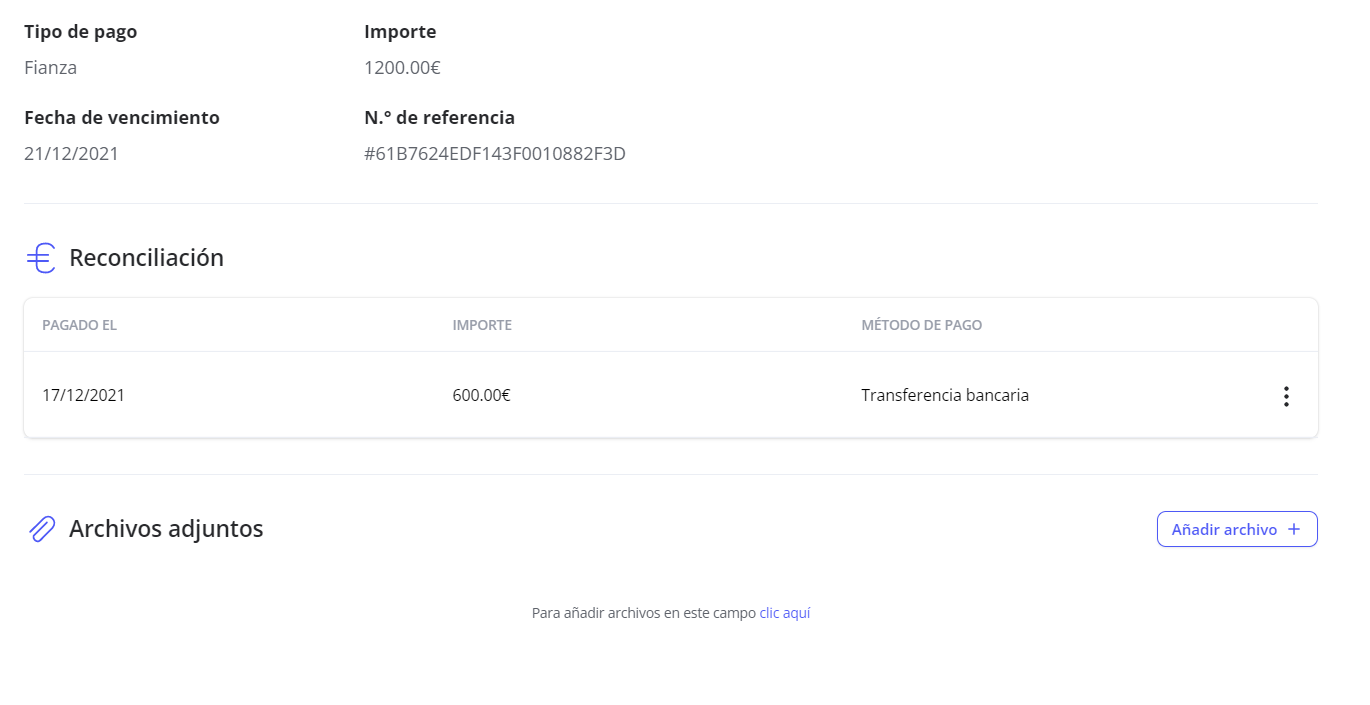This screenshot has height=705, width=1370.
Task: Select the Transferencia bancaria cell
Action: (944, 395)
